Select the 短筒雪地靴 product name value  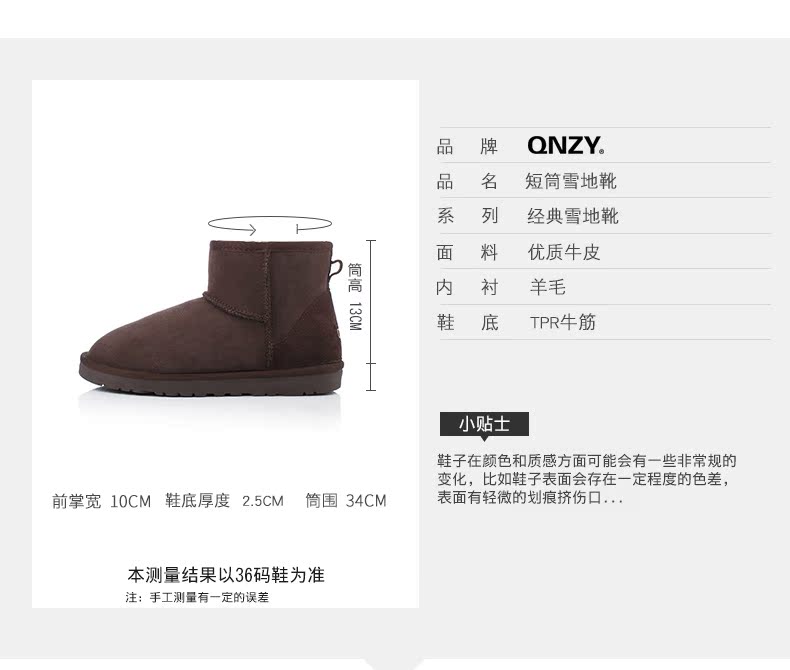click(571, 181)
